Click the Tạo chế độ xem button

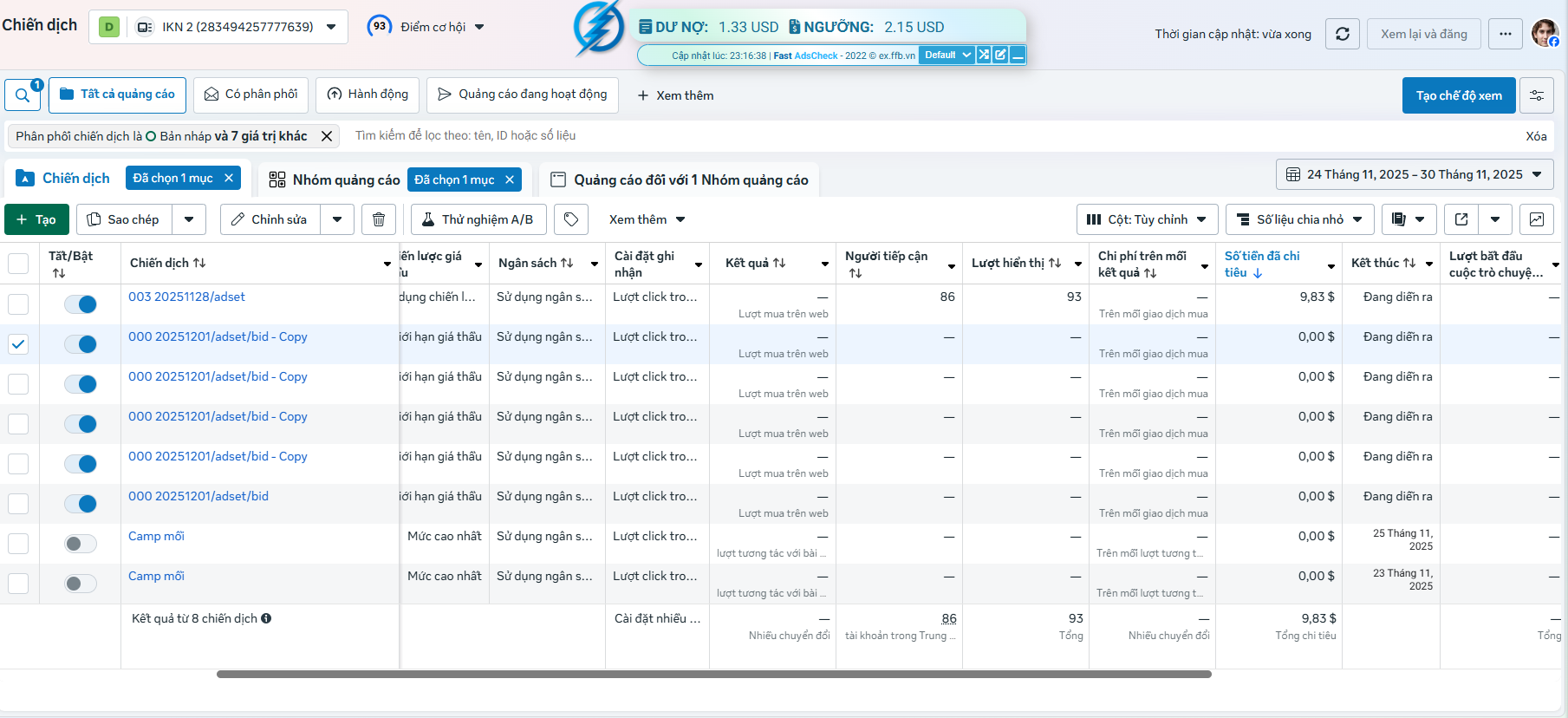point(1459,95)
